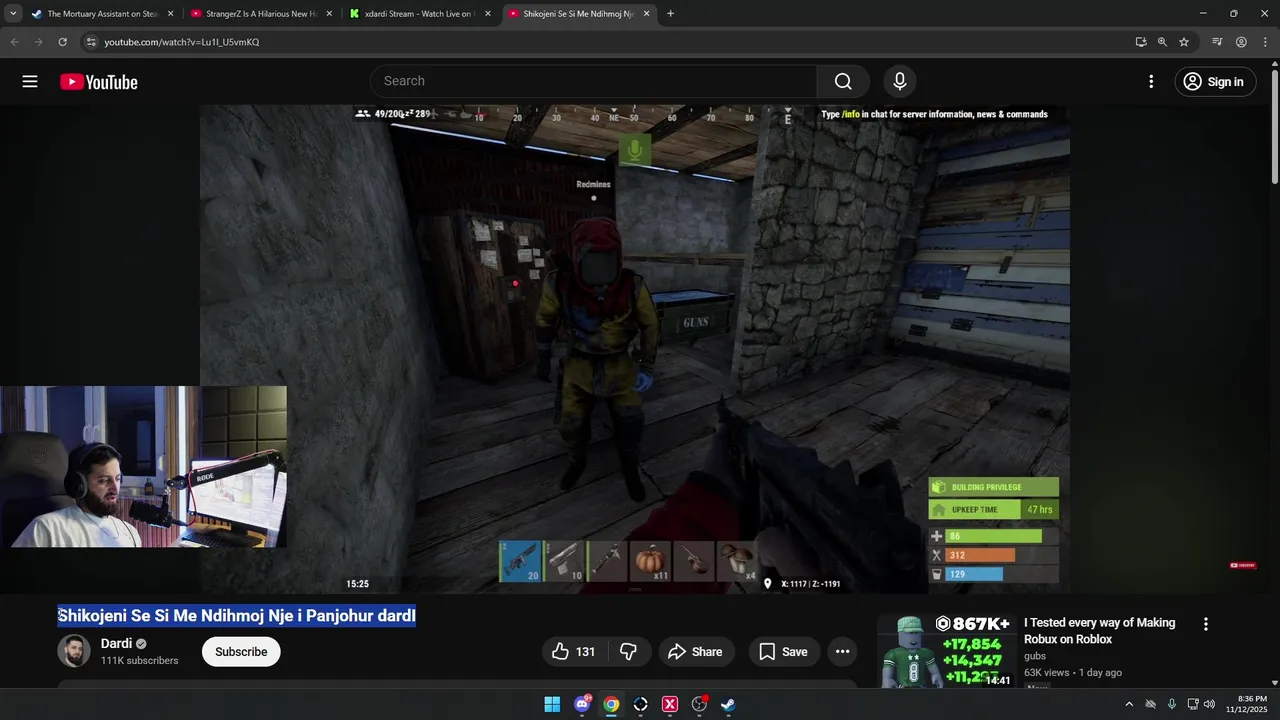This screenshot has width=1280, height=720.
Task: Open the zoom magnifier in address bar
Action: (1162, 42)
